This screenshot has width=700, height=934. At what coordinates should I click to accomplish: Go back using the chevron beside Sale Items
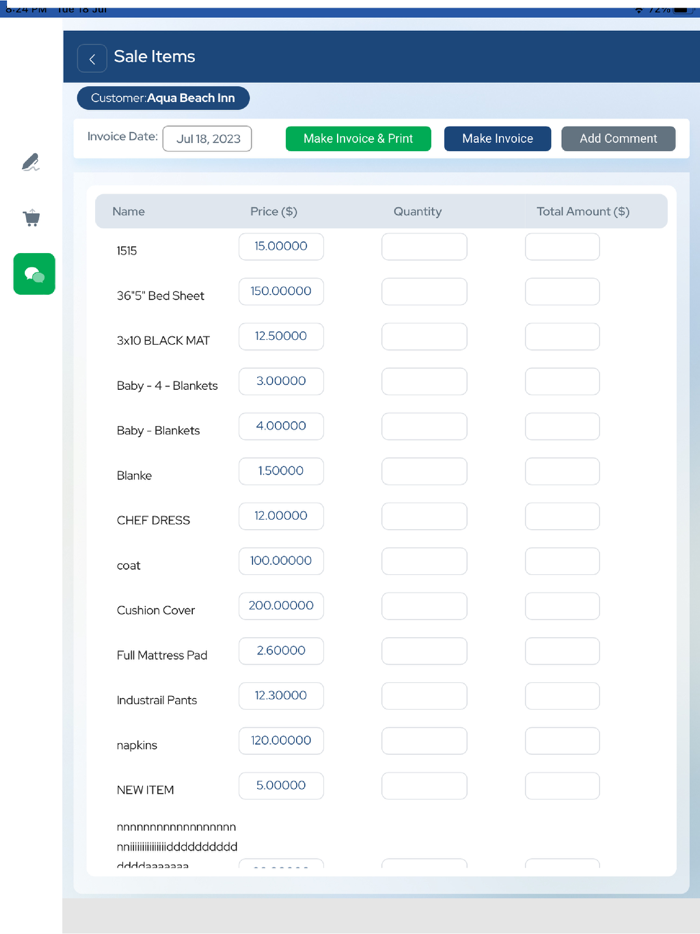[92, 58]
